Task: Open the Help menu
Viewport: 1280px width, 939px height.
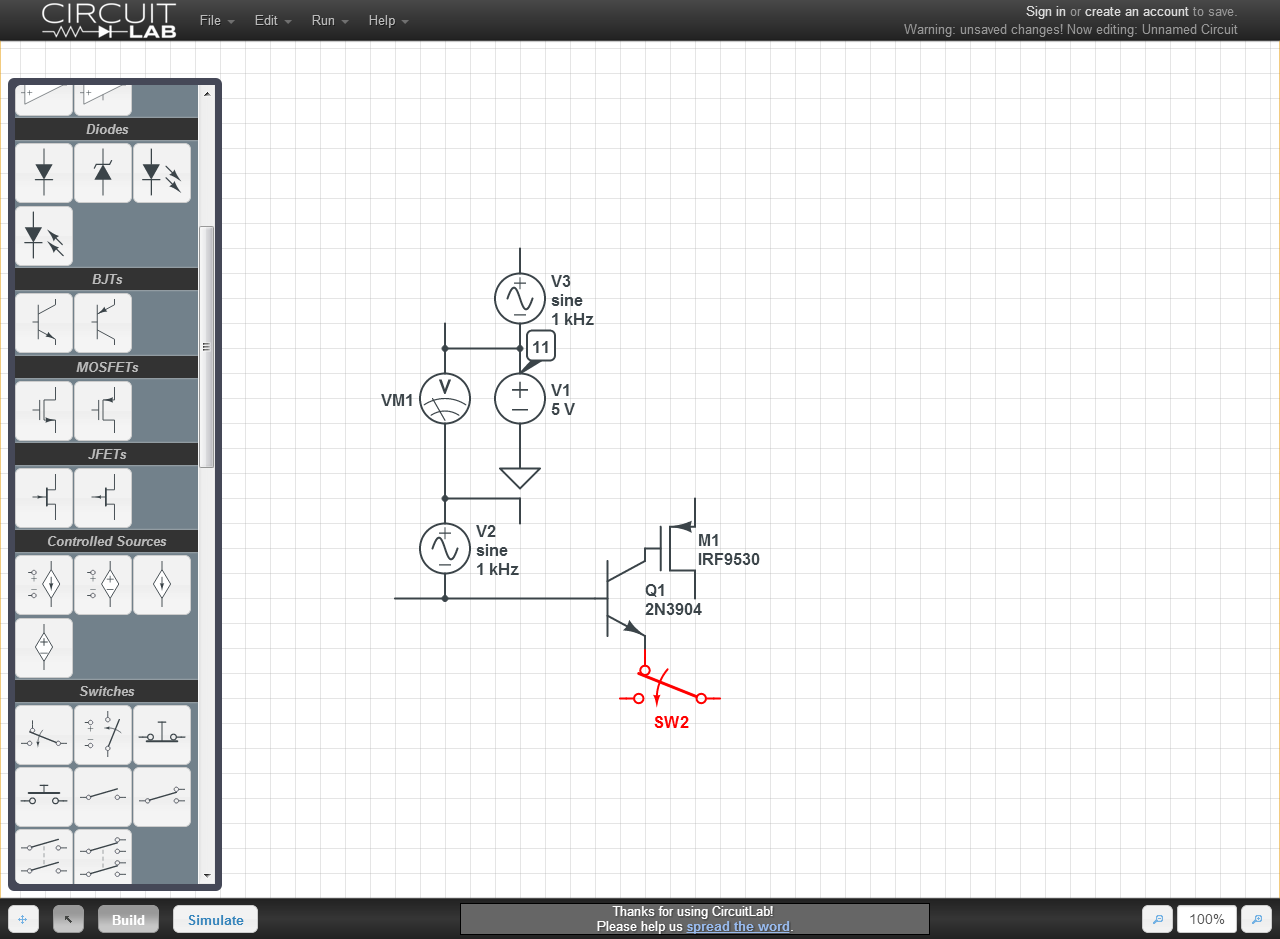Action: coord(388,20)
